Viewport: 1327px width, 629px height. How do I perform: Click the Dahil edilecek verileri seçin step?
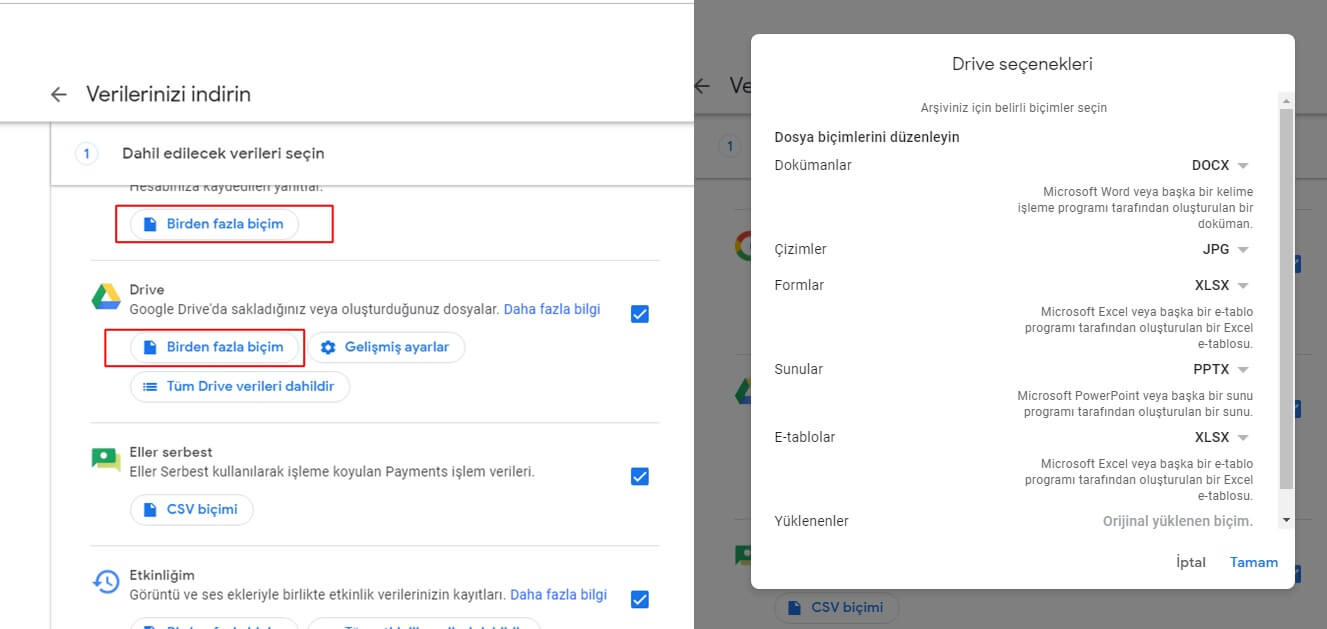pos(223,153)
